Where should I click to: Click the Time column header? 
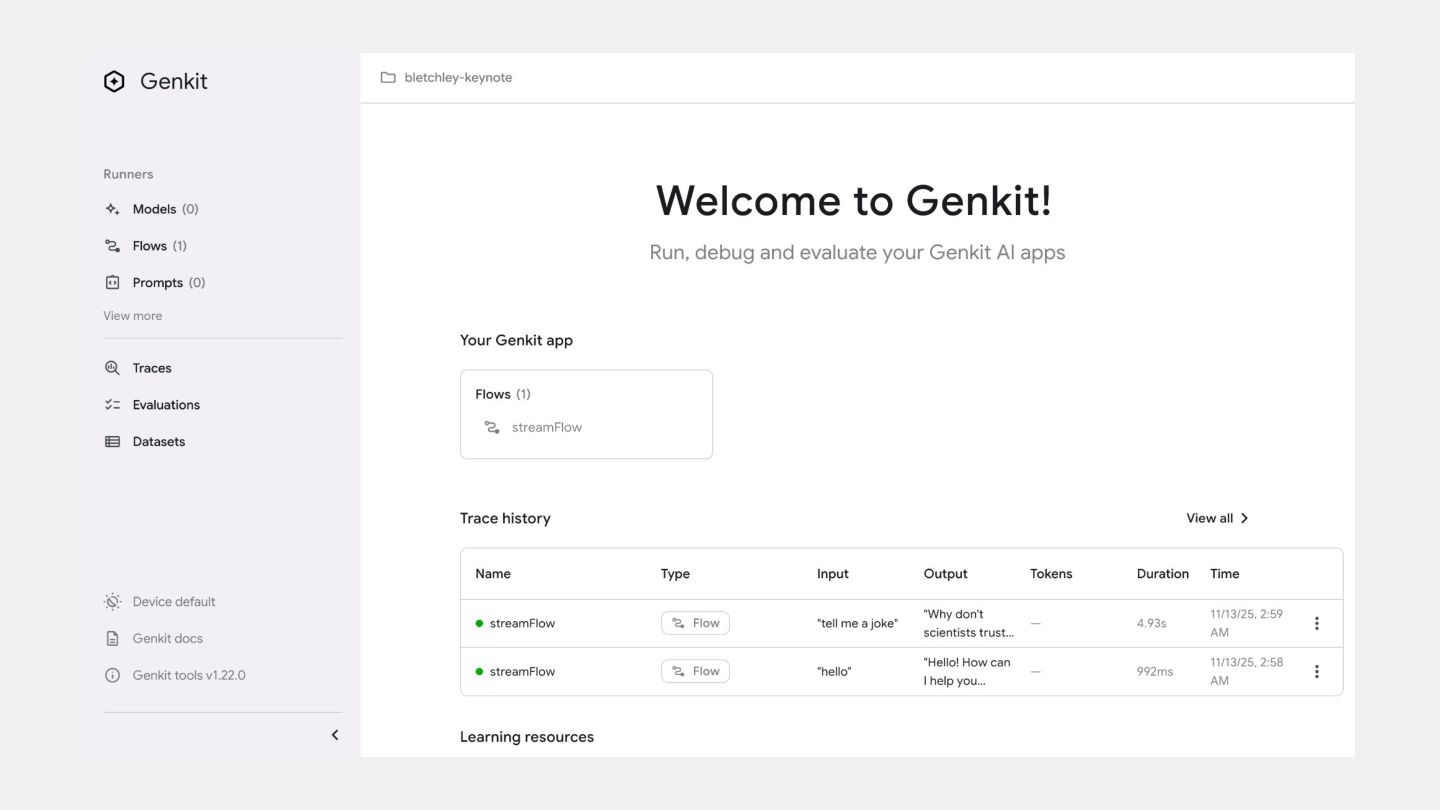pyautogui.click(x=1225, y=574)
